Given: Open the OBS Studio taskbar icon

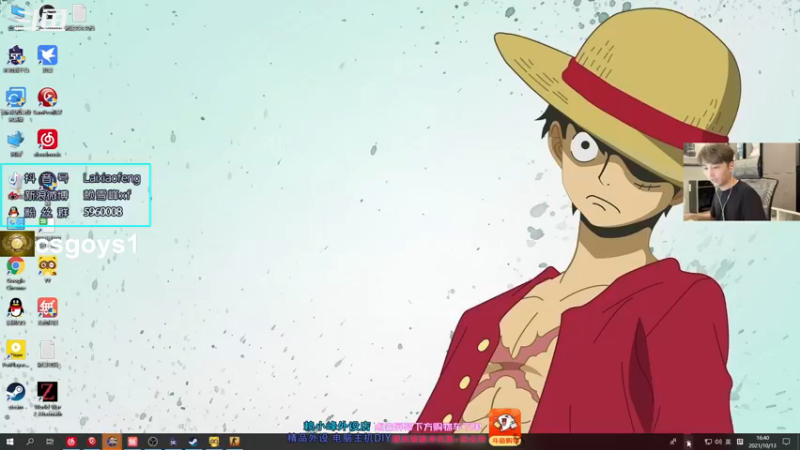Looking at the screenshot, I should tap(153, 441).
